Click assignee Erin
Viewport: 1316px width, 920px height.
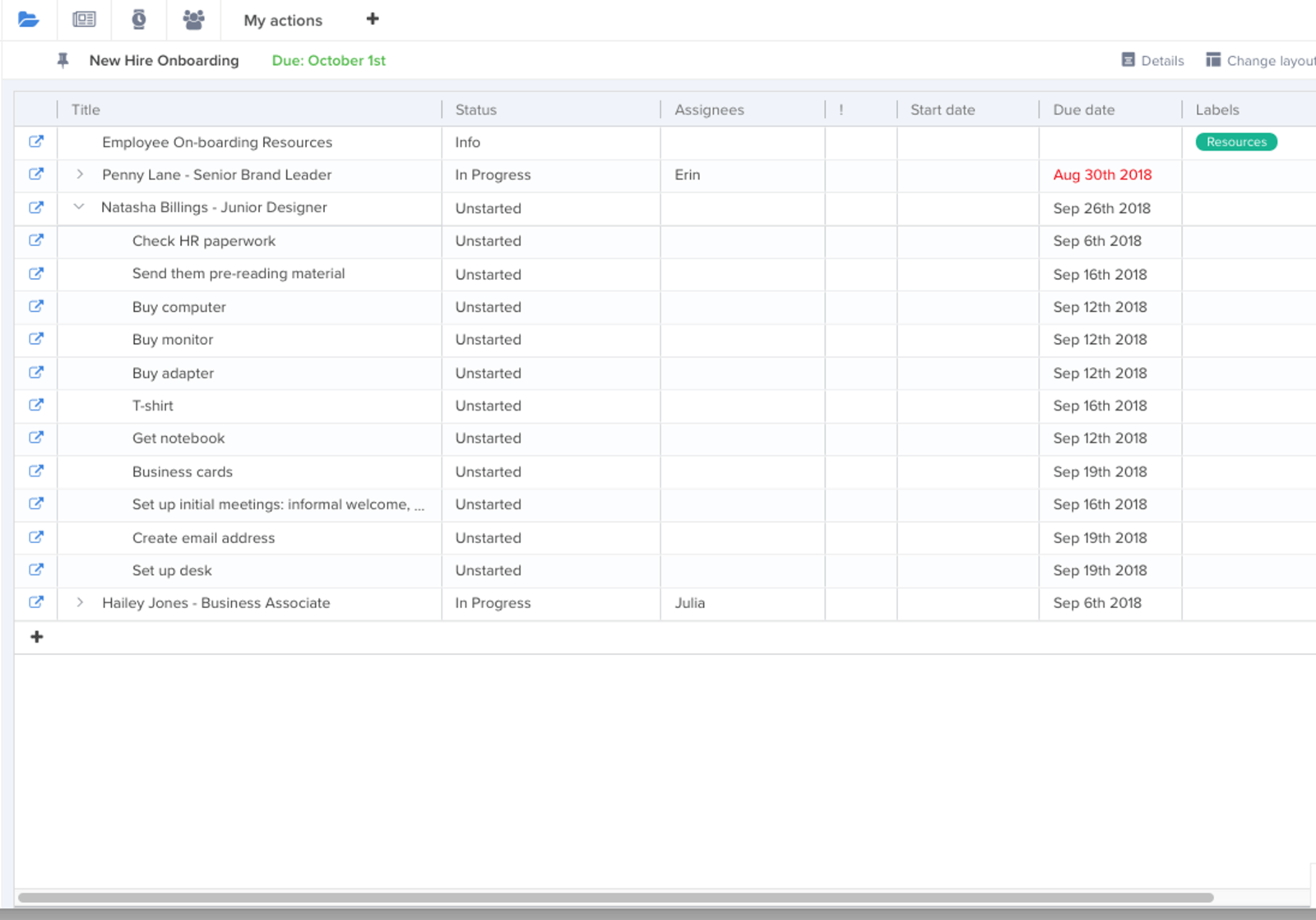(688, 174)
